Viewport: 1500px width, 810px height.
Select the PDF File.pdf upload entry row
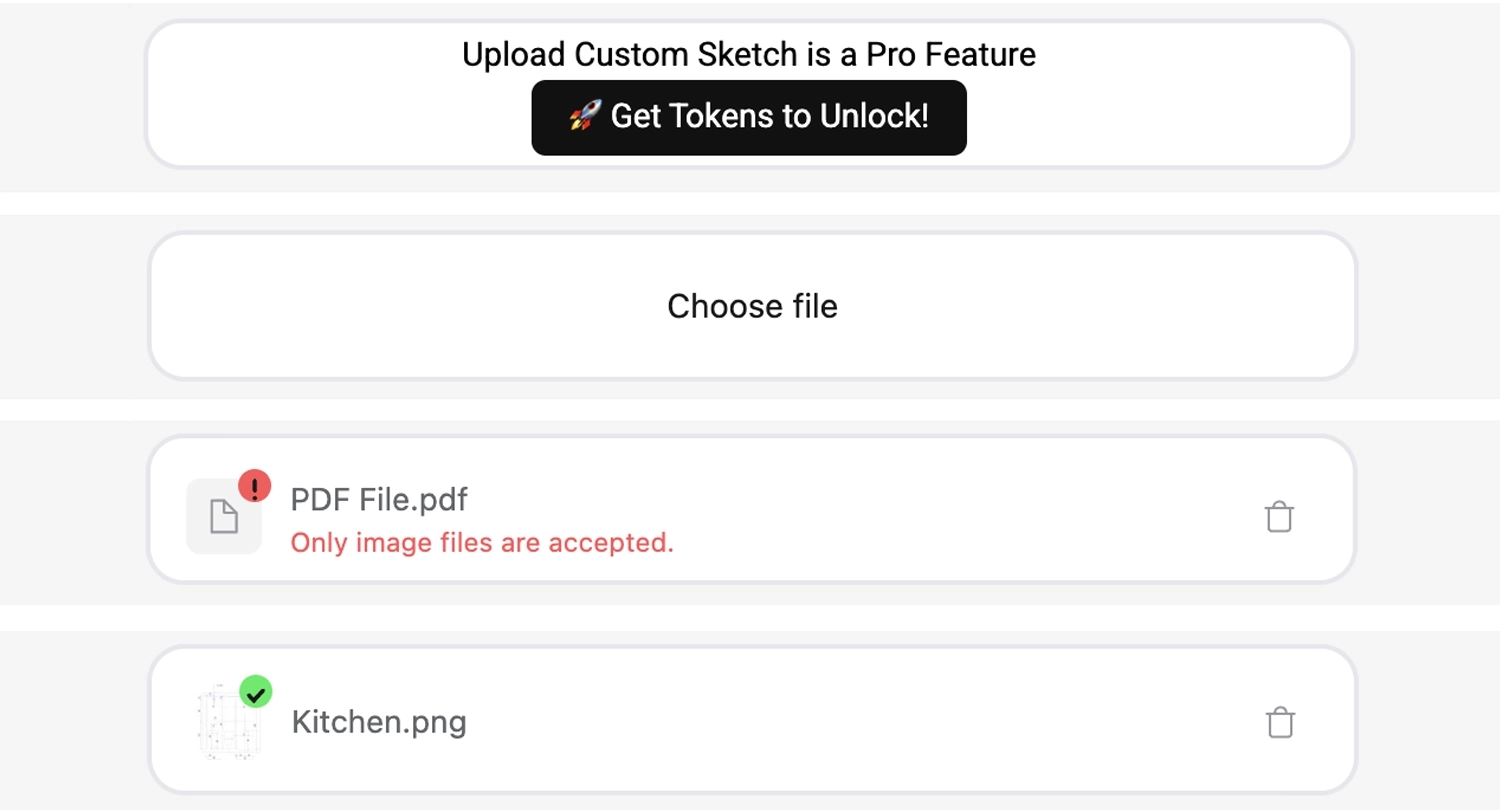tap(748, 510)
